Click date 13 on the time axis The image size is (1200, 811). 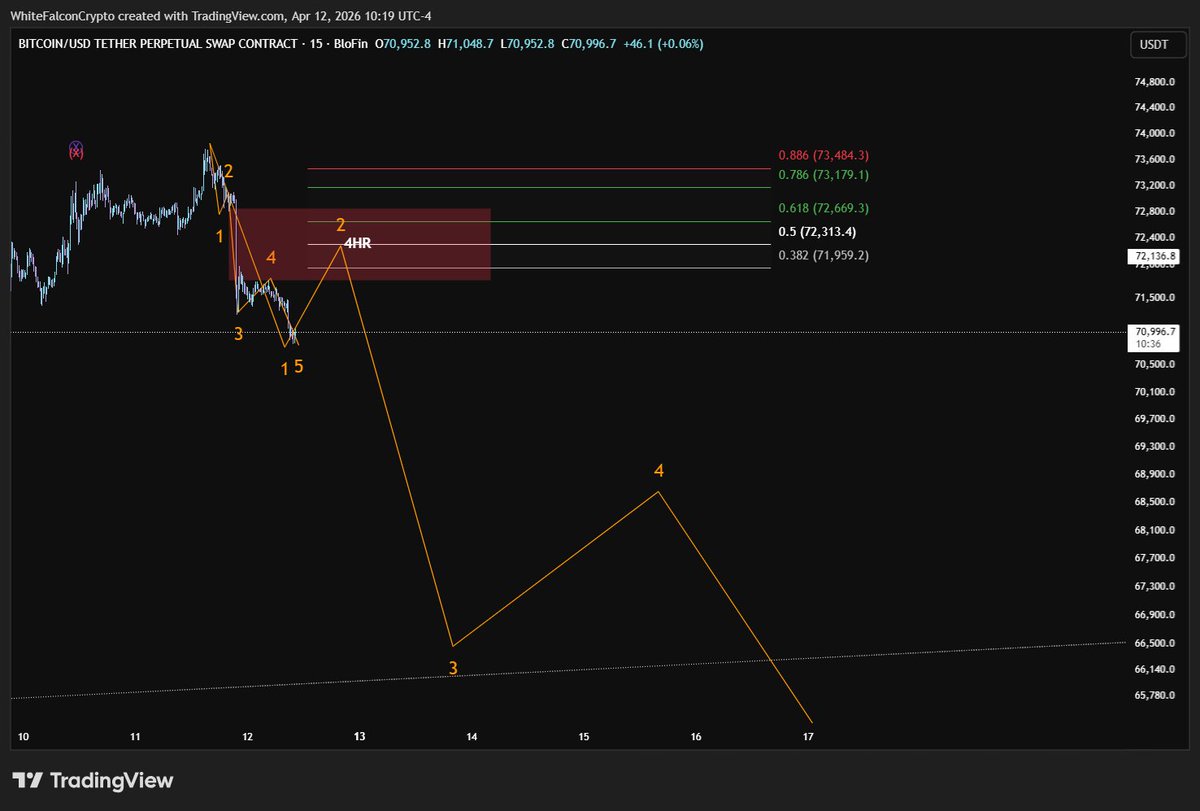360,737
